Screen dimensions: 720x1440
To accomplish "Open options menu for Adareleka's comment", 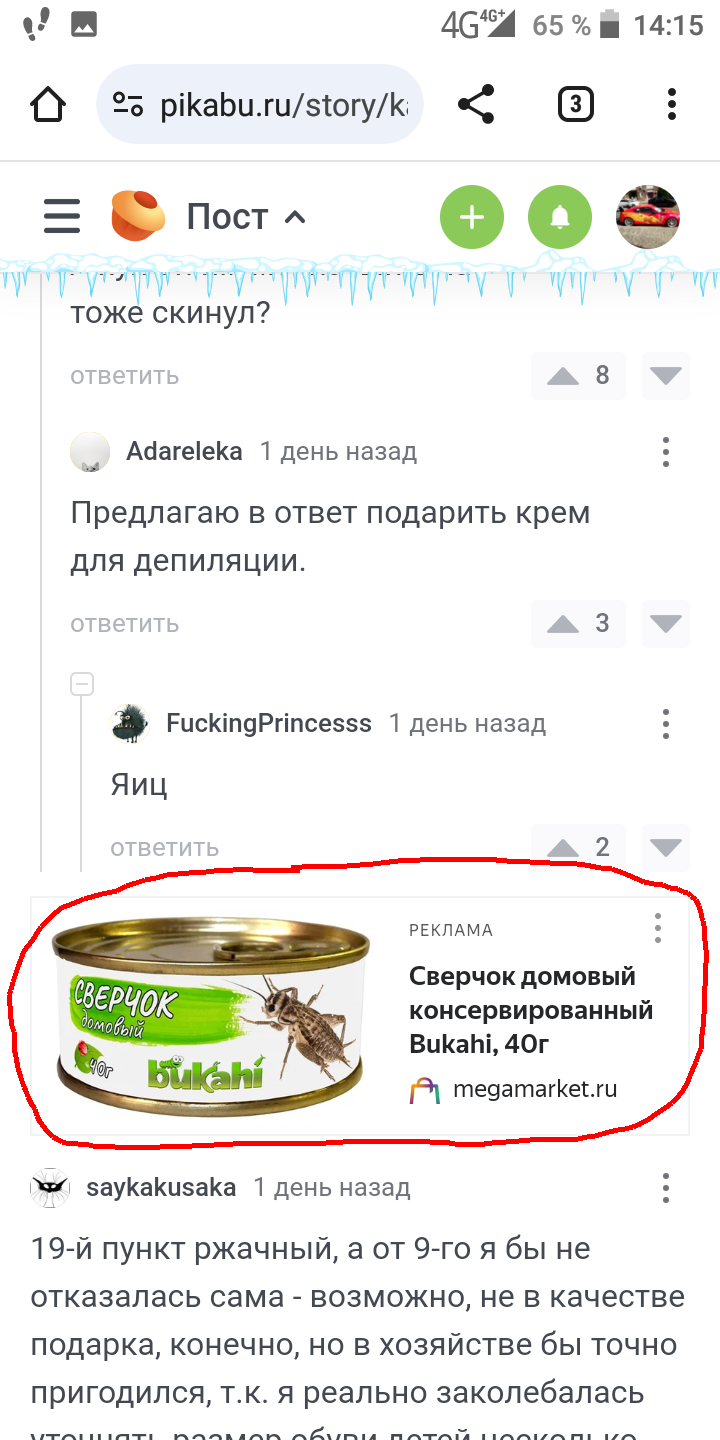I will point(666,452).
